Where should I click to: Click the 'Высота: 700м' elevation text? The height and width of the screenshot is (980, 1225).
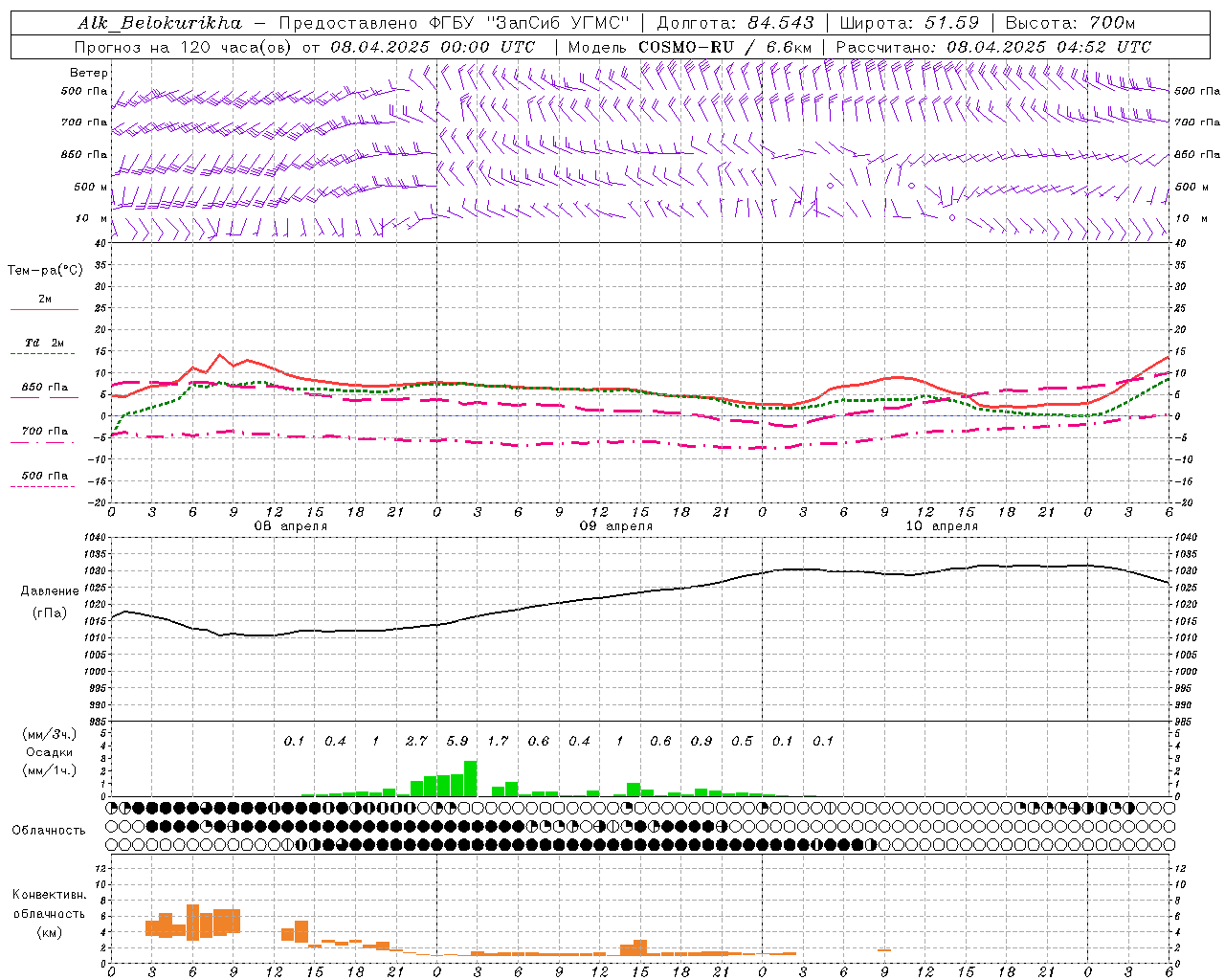click(x=1070, y=23)
